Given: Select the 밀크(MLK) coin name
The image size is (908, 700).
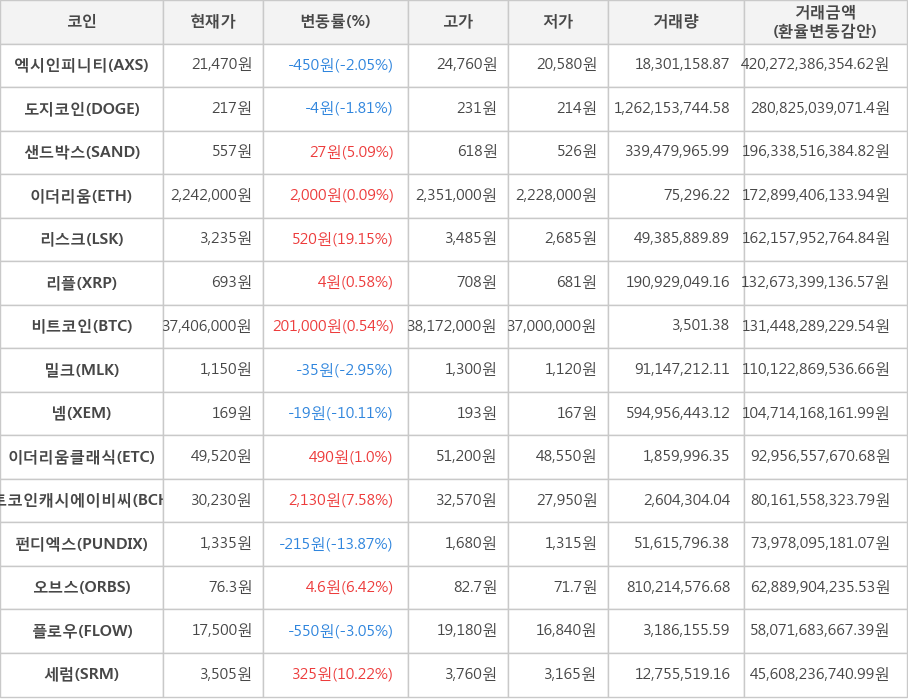Looking at the screenshot, I should click(x=81, y=370).
